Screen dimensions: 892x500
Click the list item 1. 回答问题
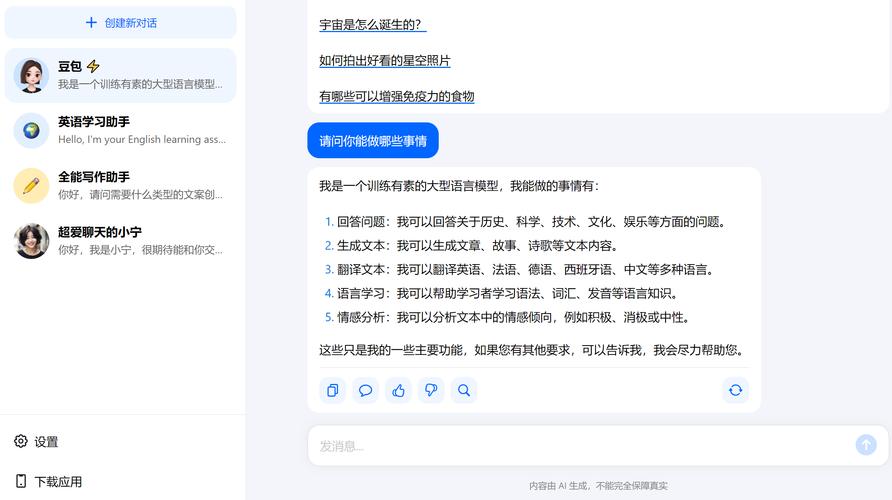(526, 222)
